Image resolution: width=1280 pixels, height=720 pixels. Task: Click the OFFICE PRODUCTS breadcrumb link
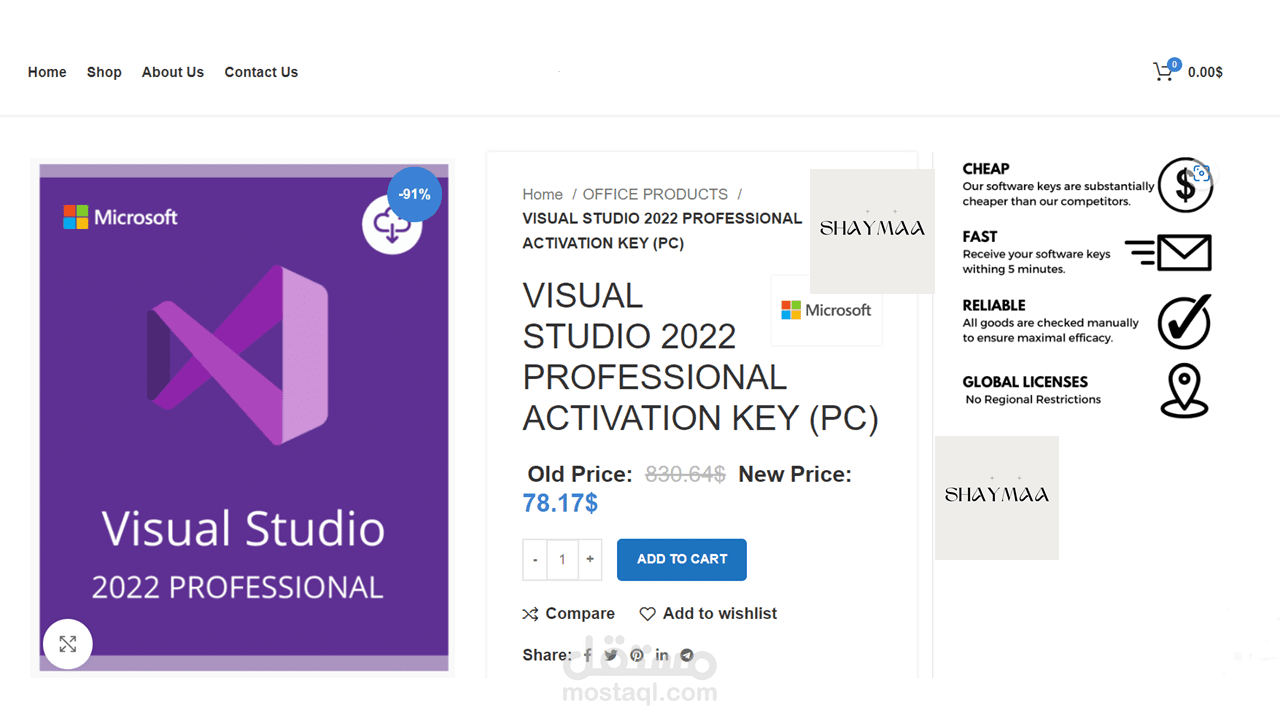click(x=655, y=194)
